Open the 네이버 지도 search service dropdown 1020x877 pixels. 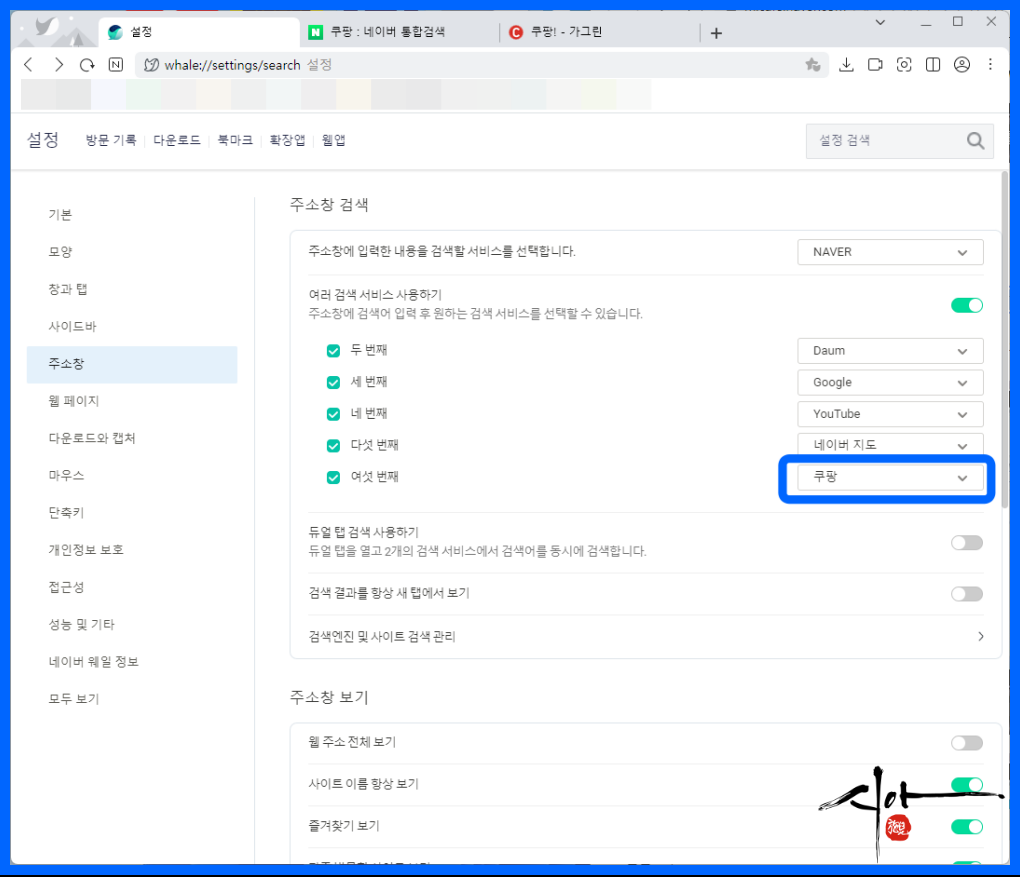click(890, 444)
